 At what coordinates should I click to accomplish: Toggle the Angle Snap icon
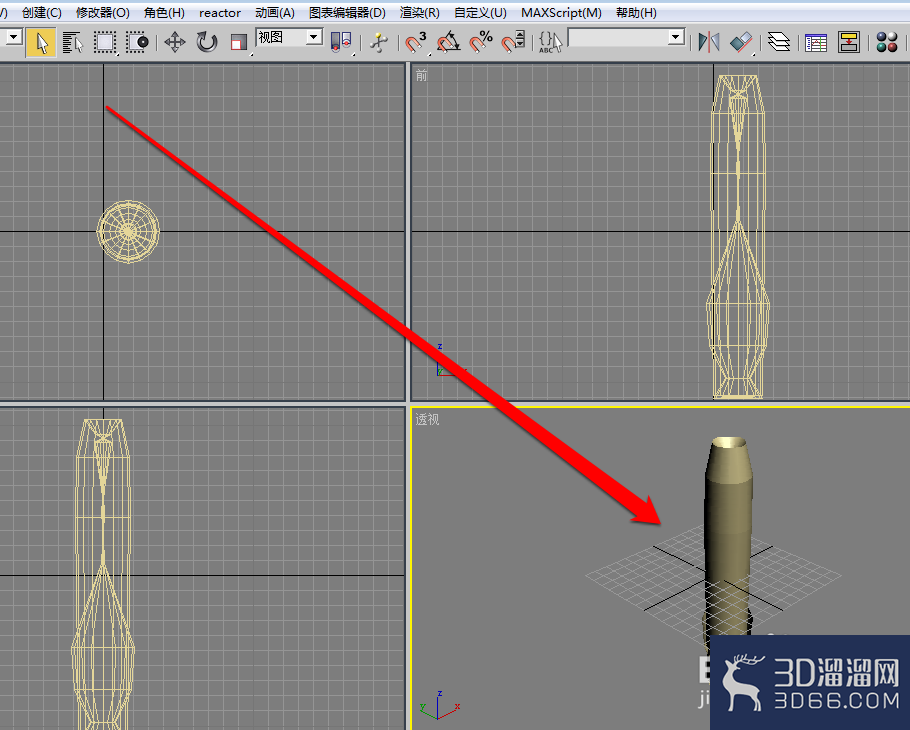[x=448, y=42]
